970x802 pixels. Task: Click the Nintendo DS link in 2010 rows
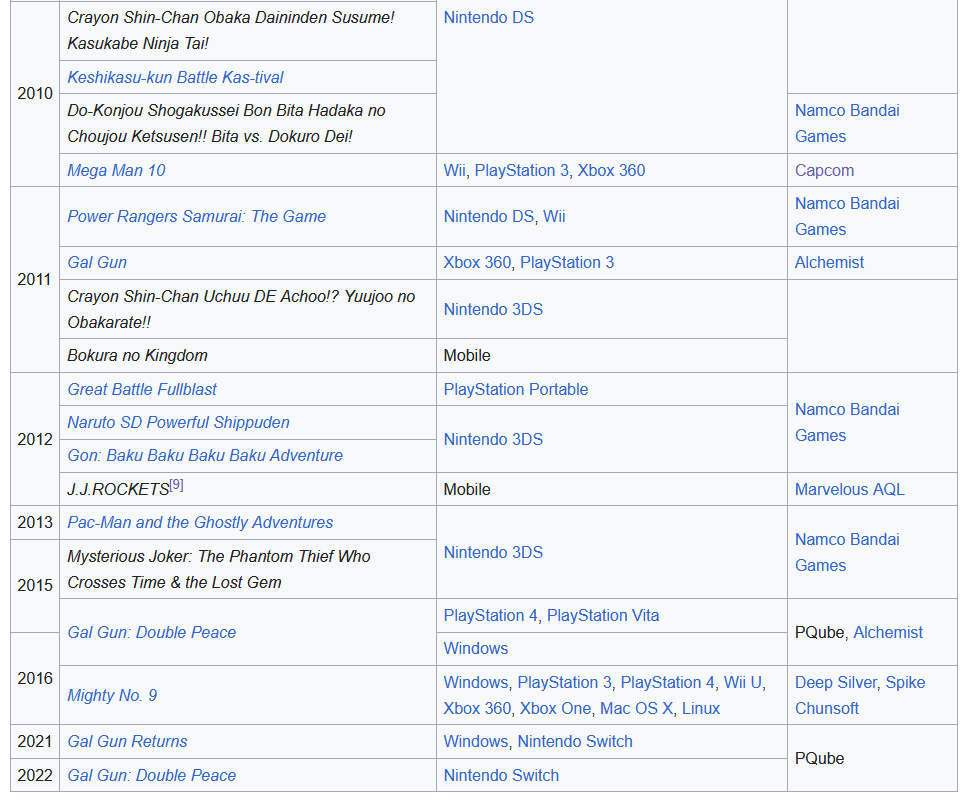pos(489,17)
